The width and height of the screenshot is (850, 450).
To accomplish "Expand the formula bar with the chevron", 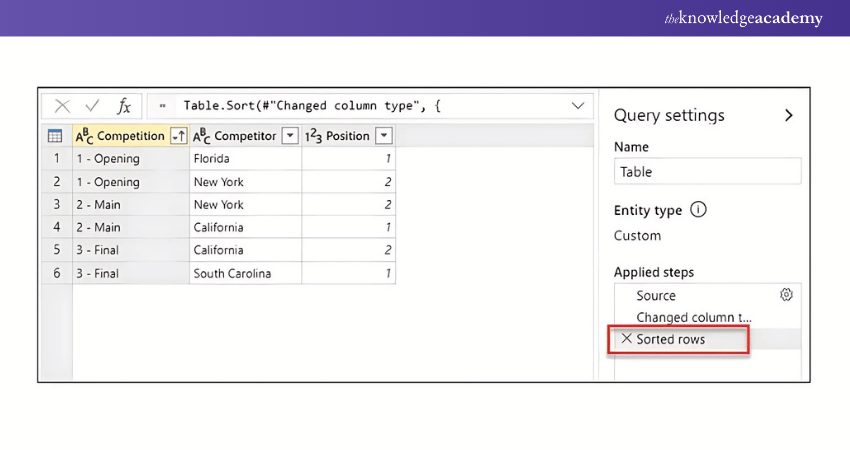I will 578,106.
